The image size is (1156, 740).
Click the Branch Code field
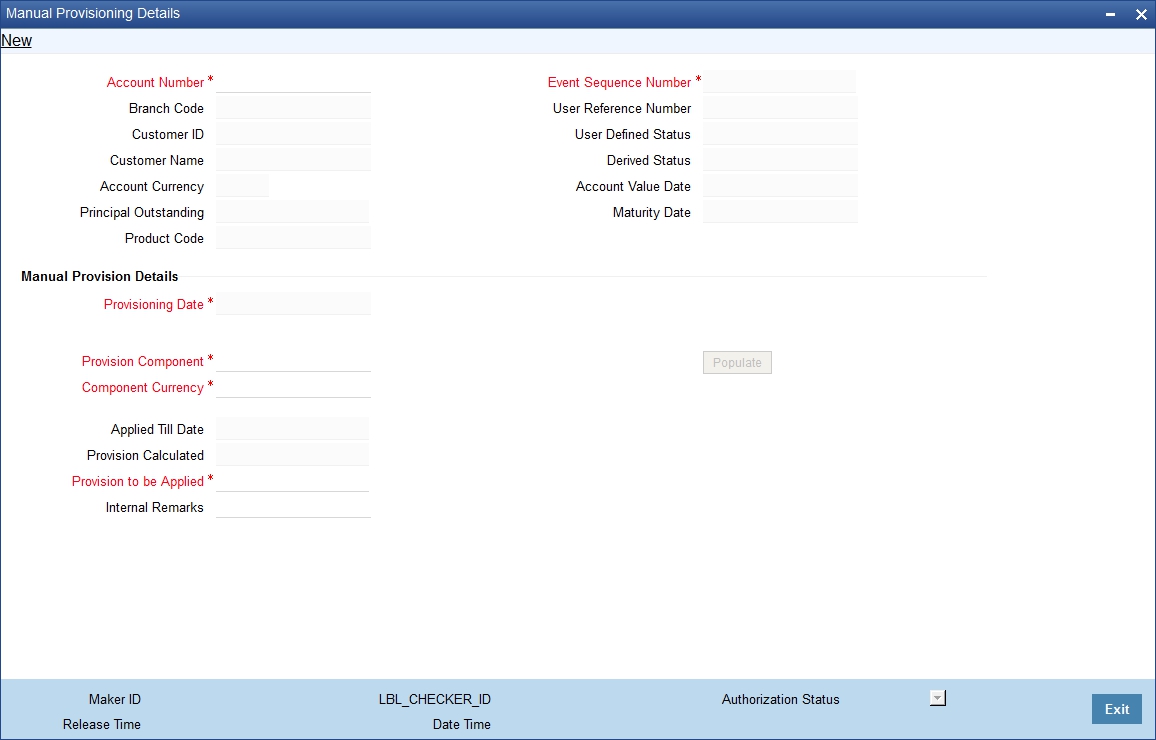tap(293, 108)
